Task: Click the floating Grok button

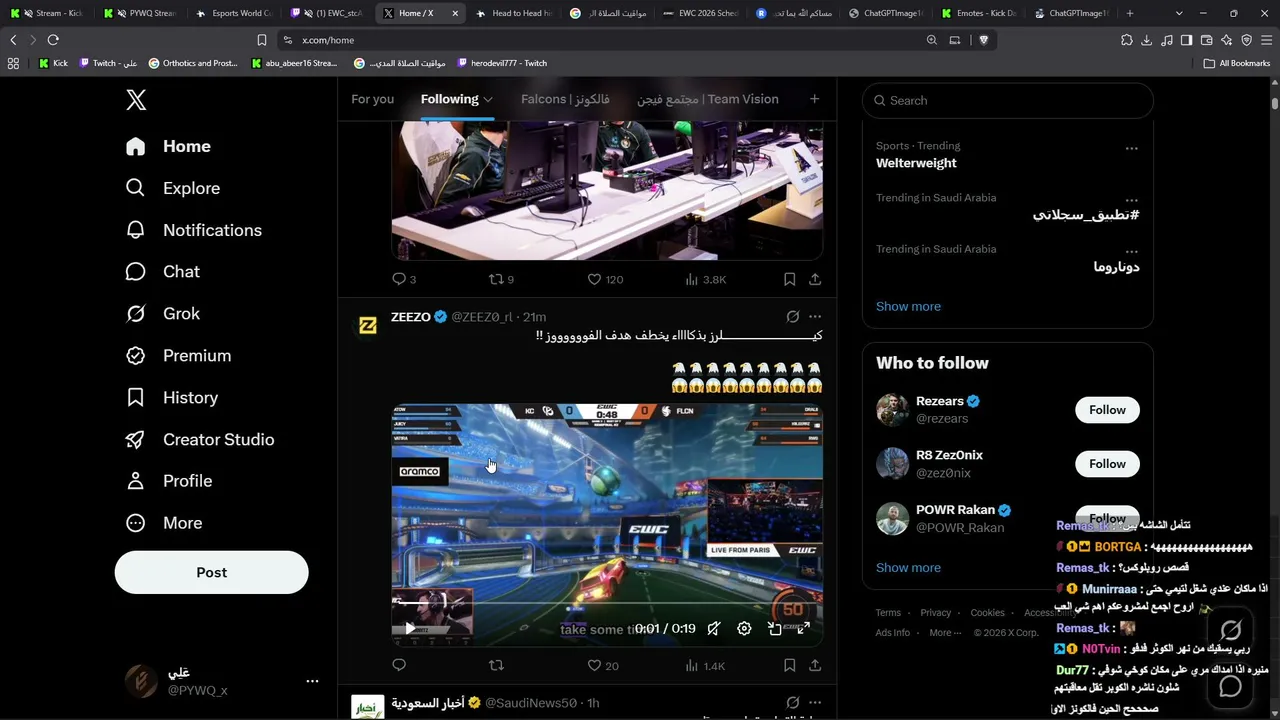Action: [x=1231, y=630]
